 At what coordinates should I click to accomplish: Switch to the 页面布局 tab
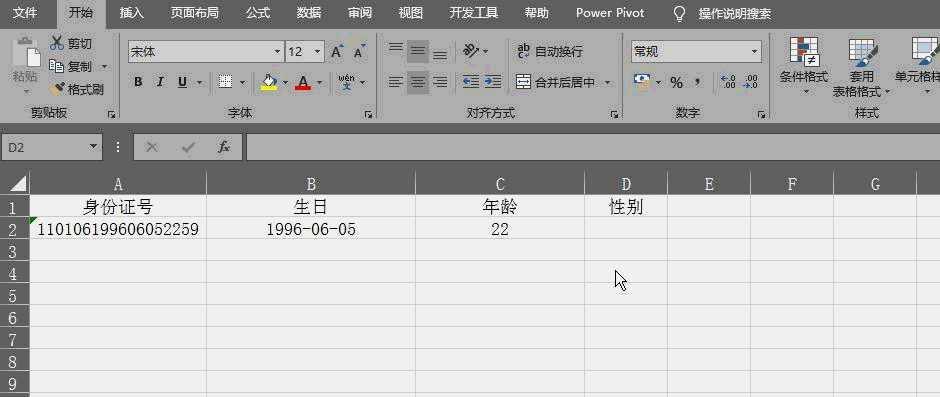click(x=194, y=13)
